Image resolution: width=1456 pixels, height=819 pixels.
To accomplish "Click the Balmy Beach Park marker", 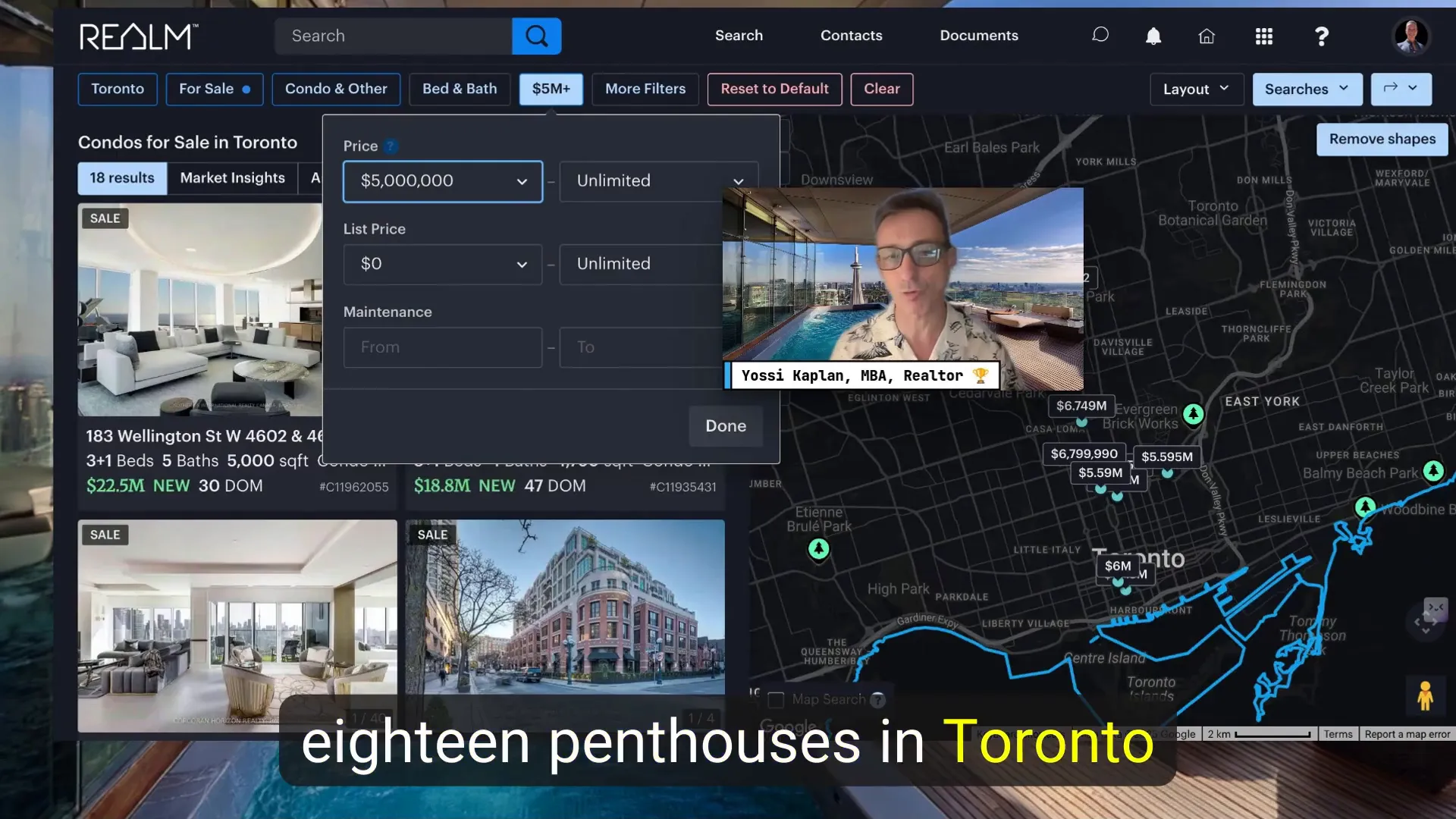I will click(x=1432, y=471).
